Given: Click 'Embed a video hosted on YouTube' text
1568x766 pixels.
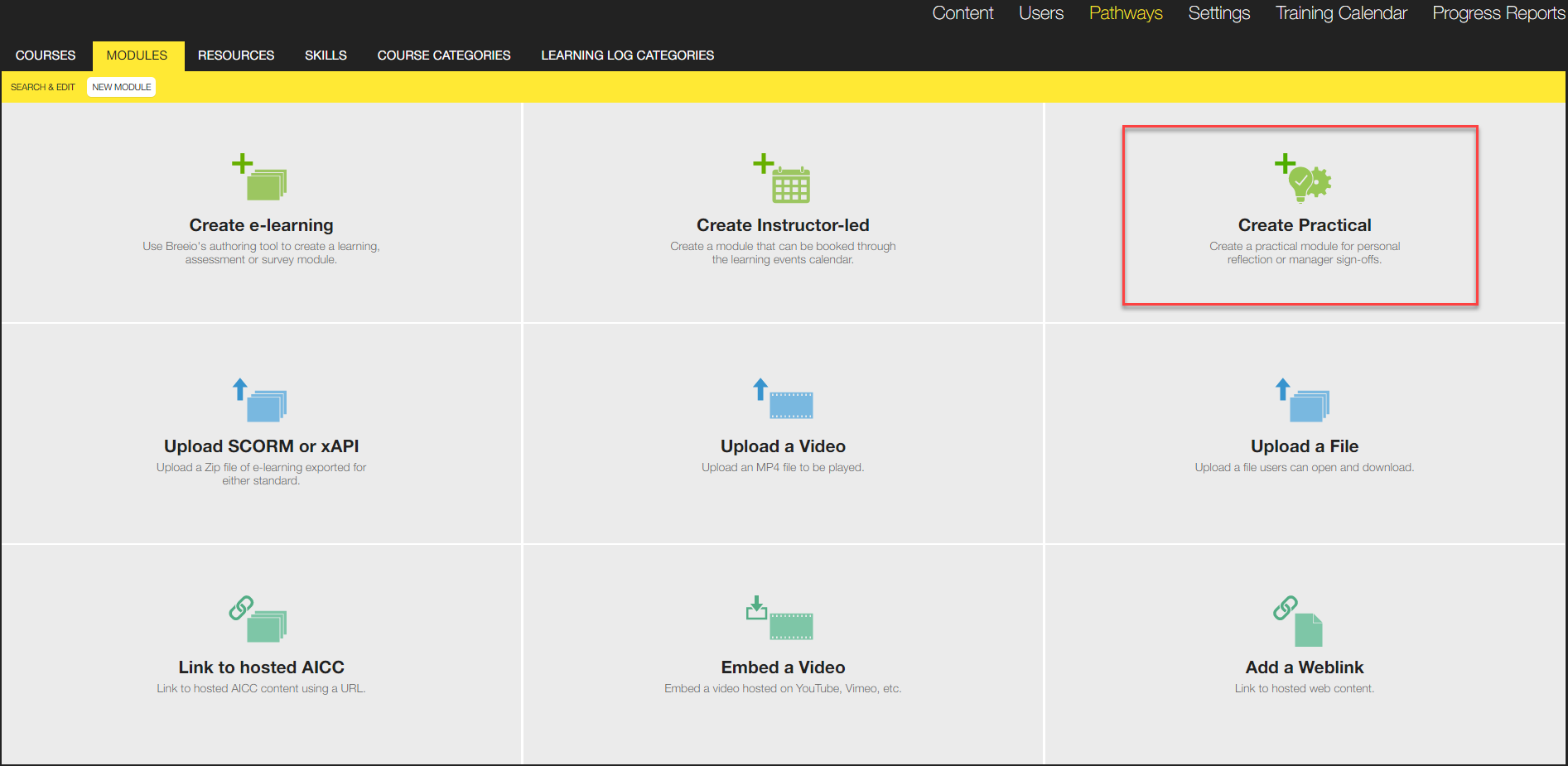Looking at the screenshot, I should click(783, 688).
